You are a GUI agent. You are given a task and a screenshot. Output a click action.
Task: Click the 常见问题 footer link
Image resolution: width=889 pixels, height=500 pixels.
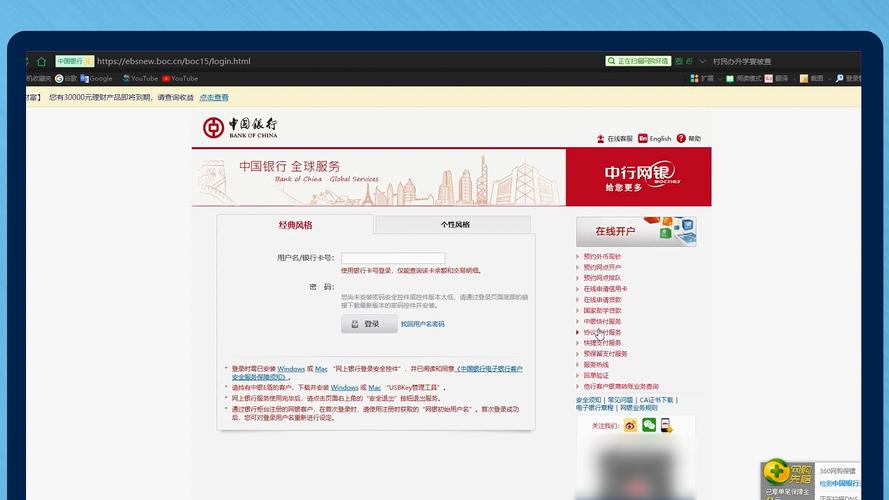coord(620,400)
